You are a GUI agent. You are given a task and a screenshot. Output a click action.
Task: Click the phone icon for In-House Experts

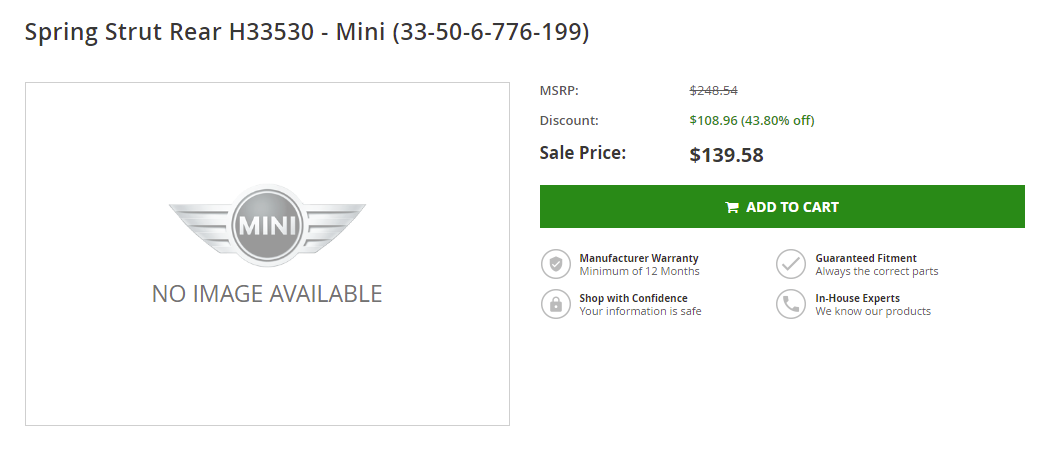(x=791, y=304)
